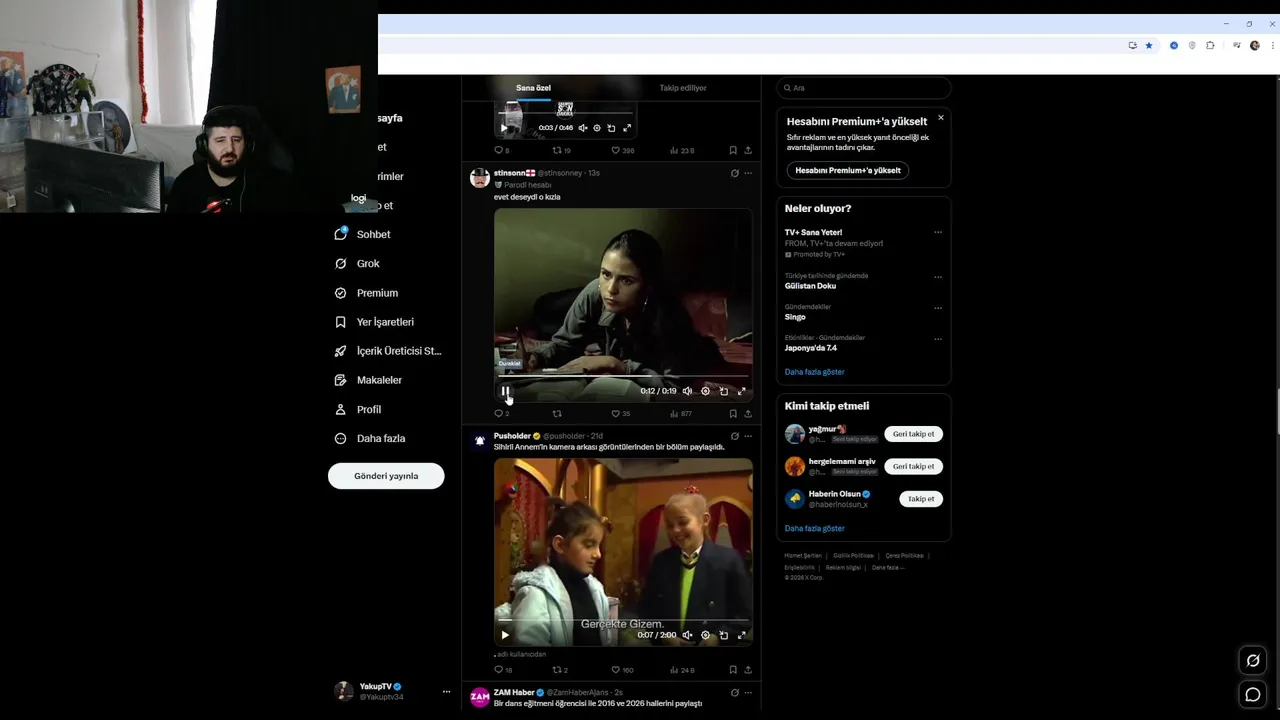Focus the Ara search field
This screenshot has height=720, width=1280.
pyautogui.click(x=864, y=88)
